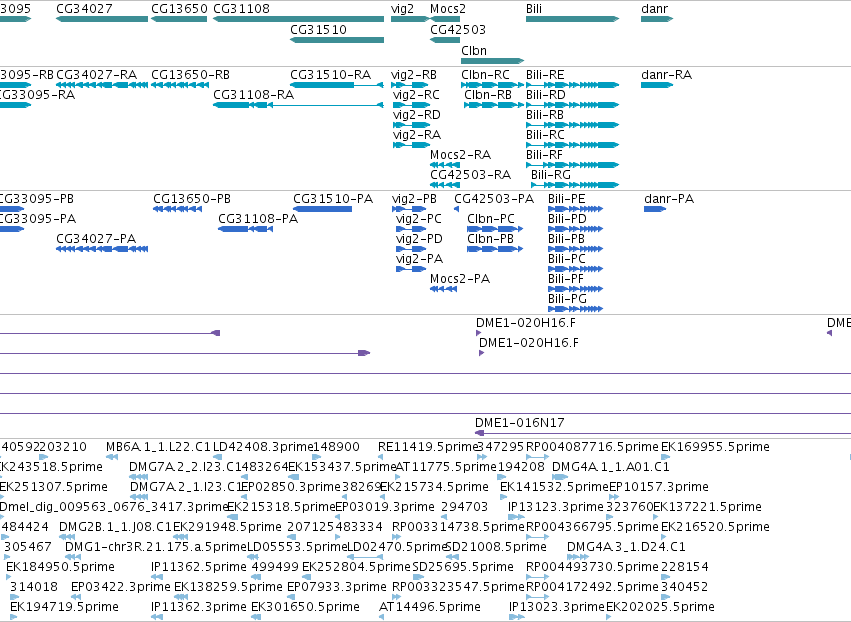Open the danr-RA transcript
851x622 pixels.
(x=657, y=85)
